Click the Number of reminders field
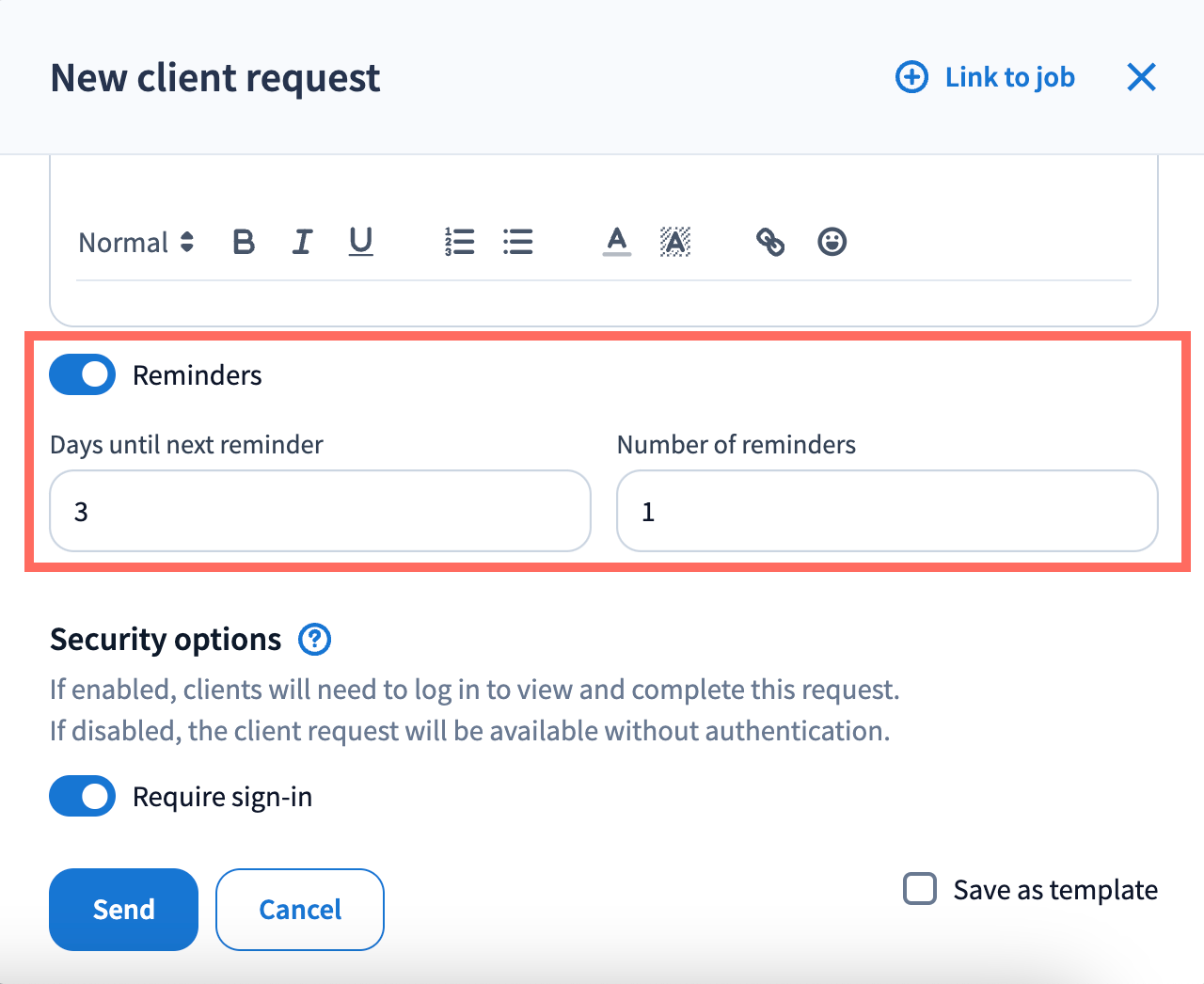Viewport: 1204px width, 984px height. [886, 511]
